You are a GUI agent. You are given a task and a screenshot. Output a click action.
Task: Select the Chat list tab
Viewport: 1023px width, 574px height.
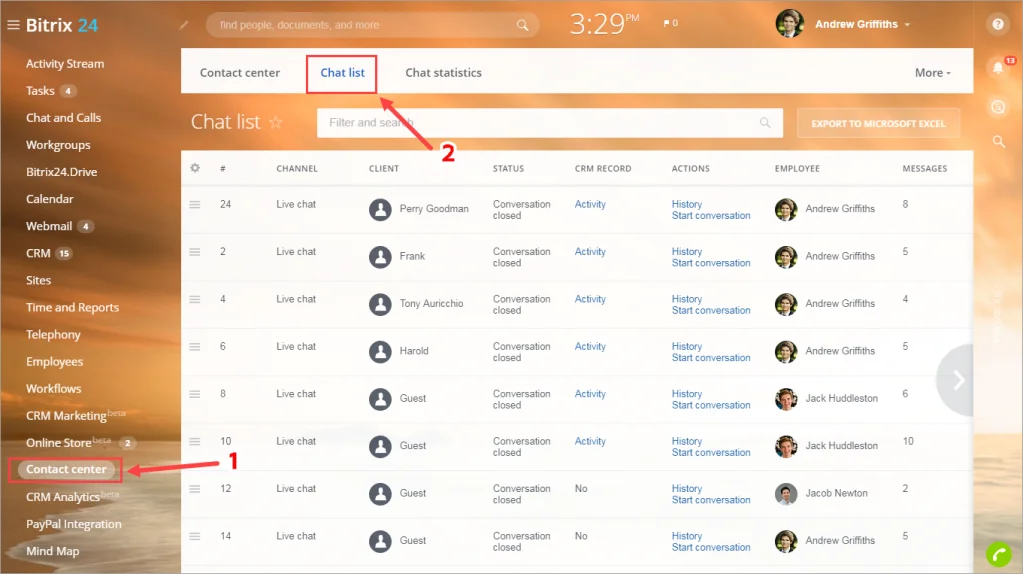coord(342,73)
